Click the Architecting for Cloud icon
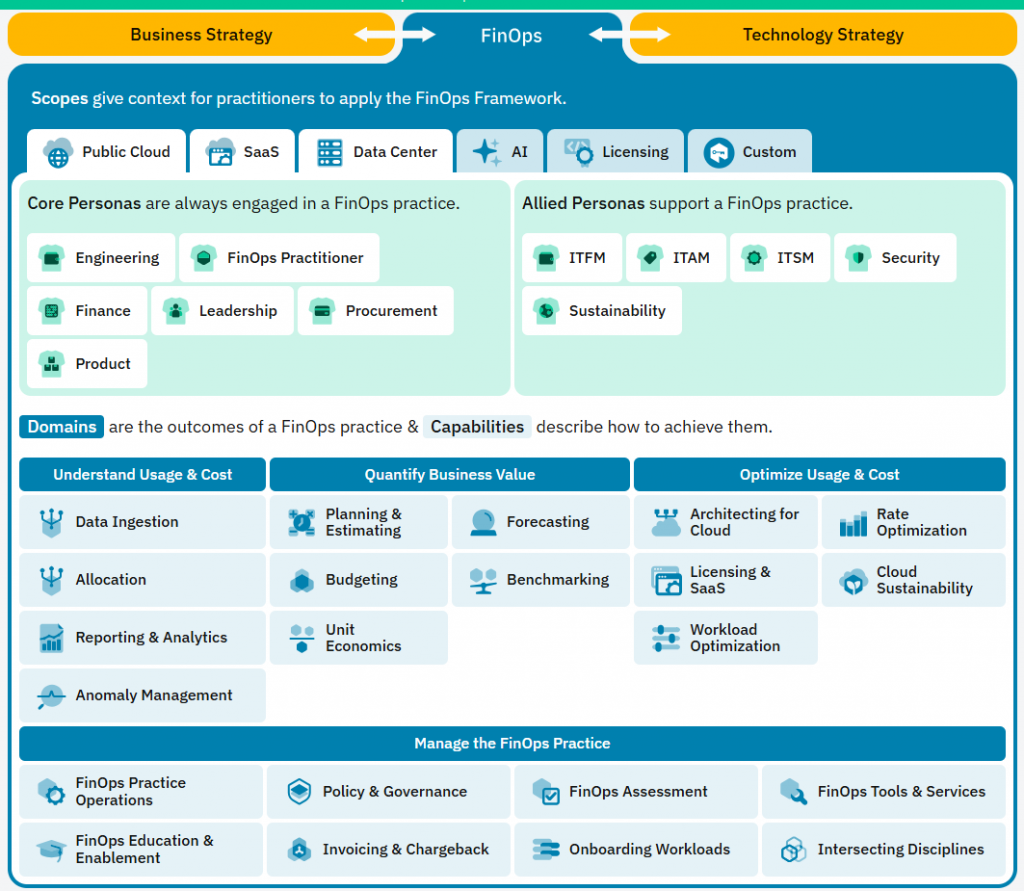Image resolution: width=1024 pixels, height=891 pixels. click(x=666, y=522)
